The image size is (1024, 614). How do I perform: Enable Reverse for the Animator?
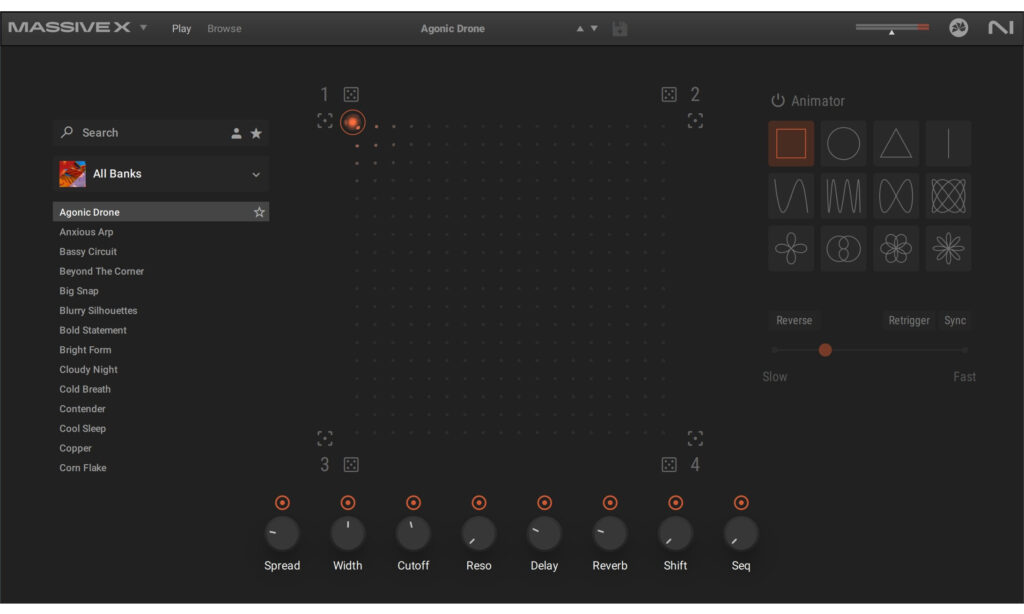click(794, 320)
